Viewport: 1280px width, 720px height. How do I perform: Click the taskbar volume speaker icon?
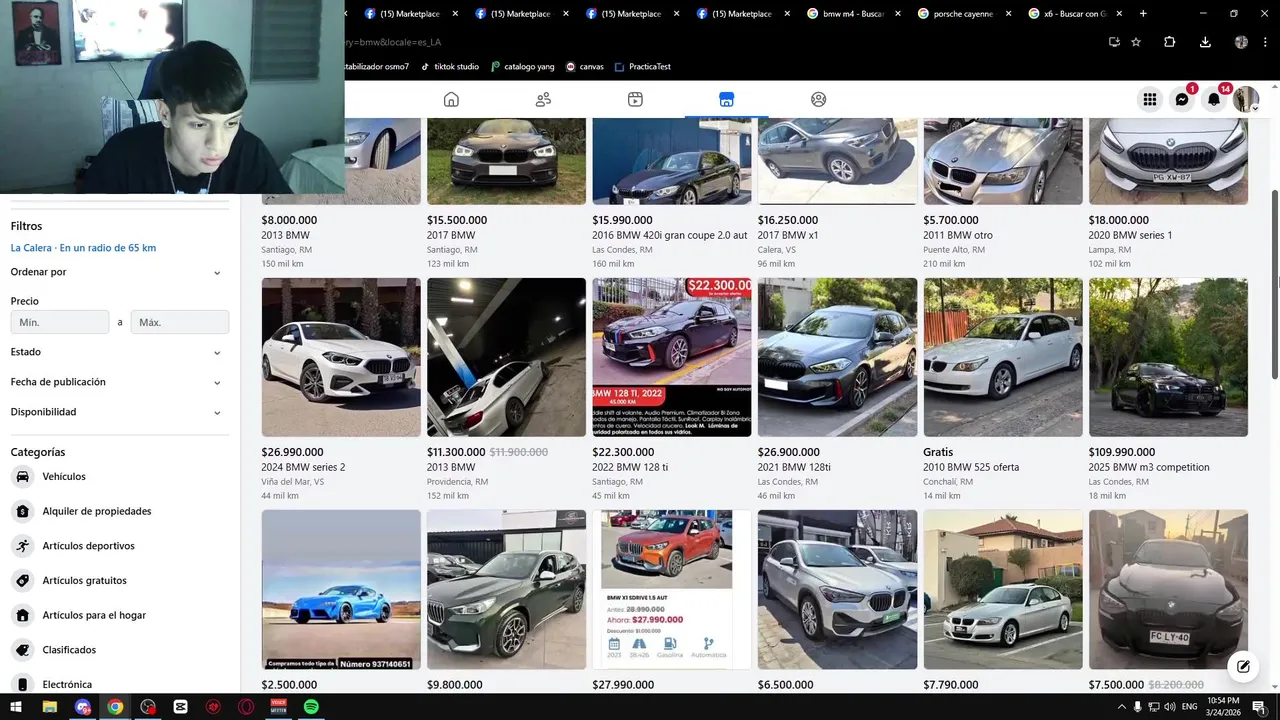pyautogui.click(x=1169, y=707)
